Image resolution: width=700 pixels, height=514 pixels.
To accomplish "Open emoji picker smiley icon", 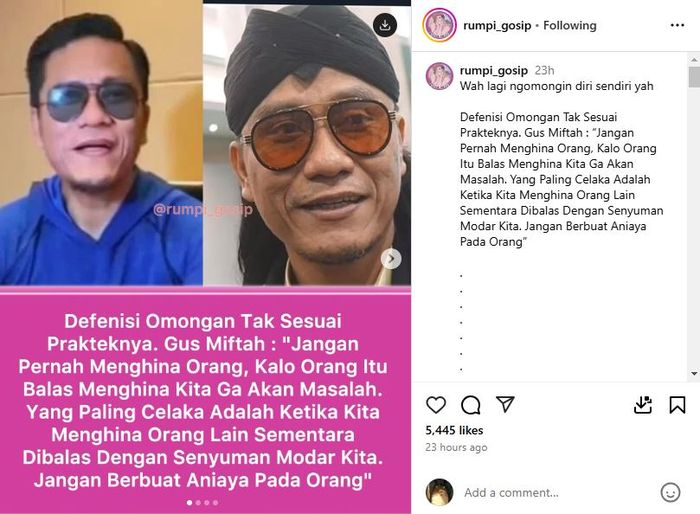I will point(670,492).
